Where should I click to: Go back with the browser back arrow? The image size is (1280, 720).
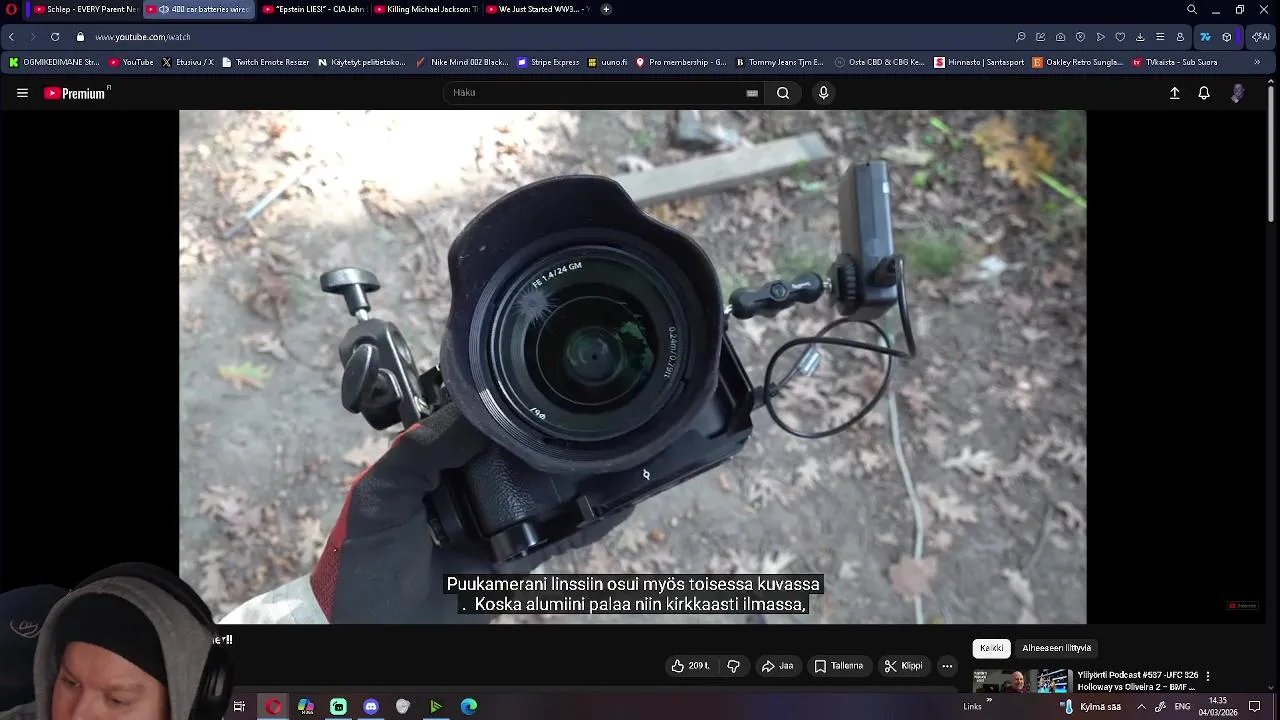coord(11,37)
